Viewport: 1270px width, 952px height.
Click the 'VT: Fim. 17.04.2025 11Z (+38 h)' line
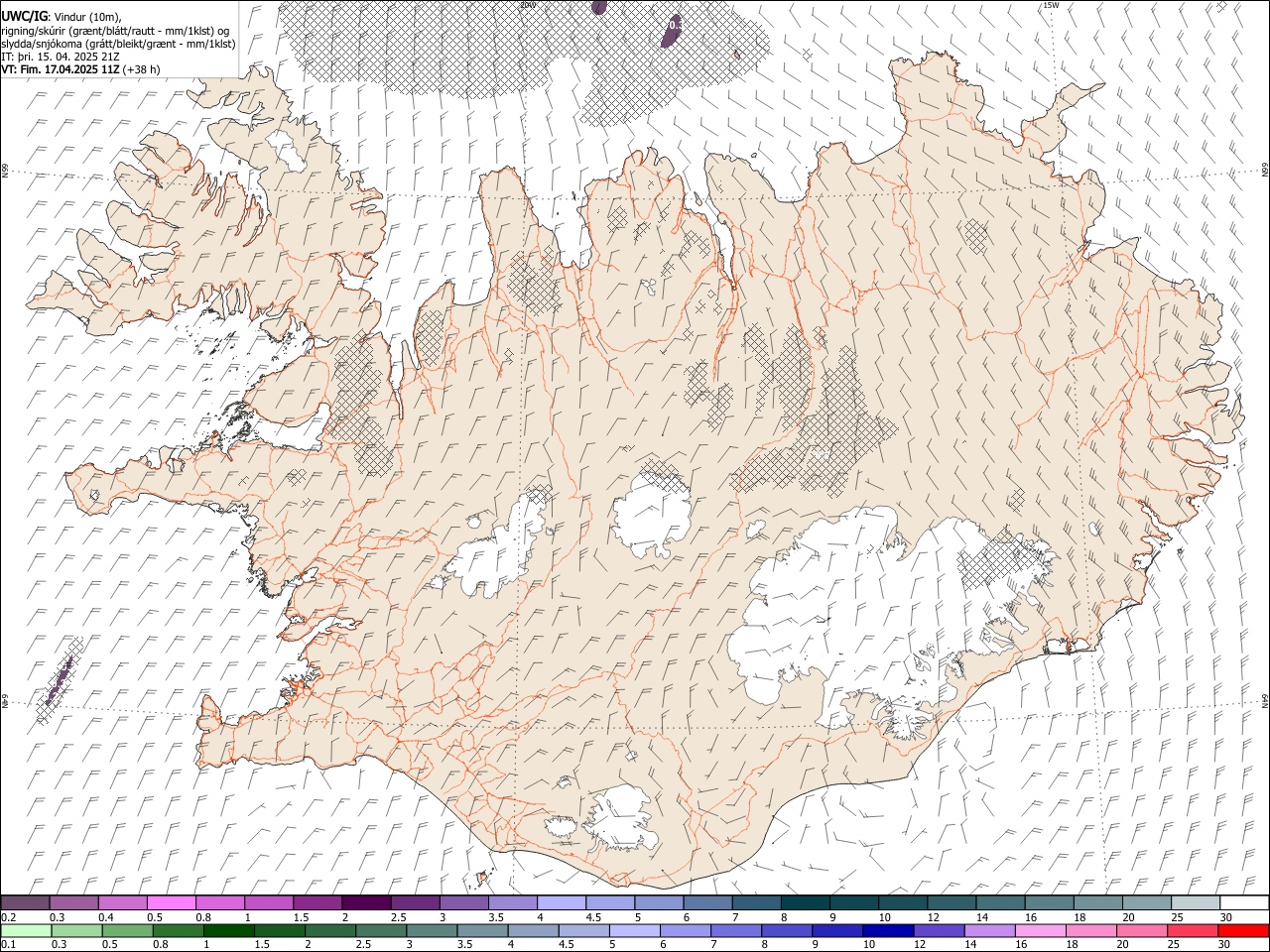[80, 69]
